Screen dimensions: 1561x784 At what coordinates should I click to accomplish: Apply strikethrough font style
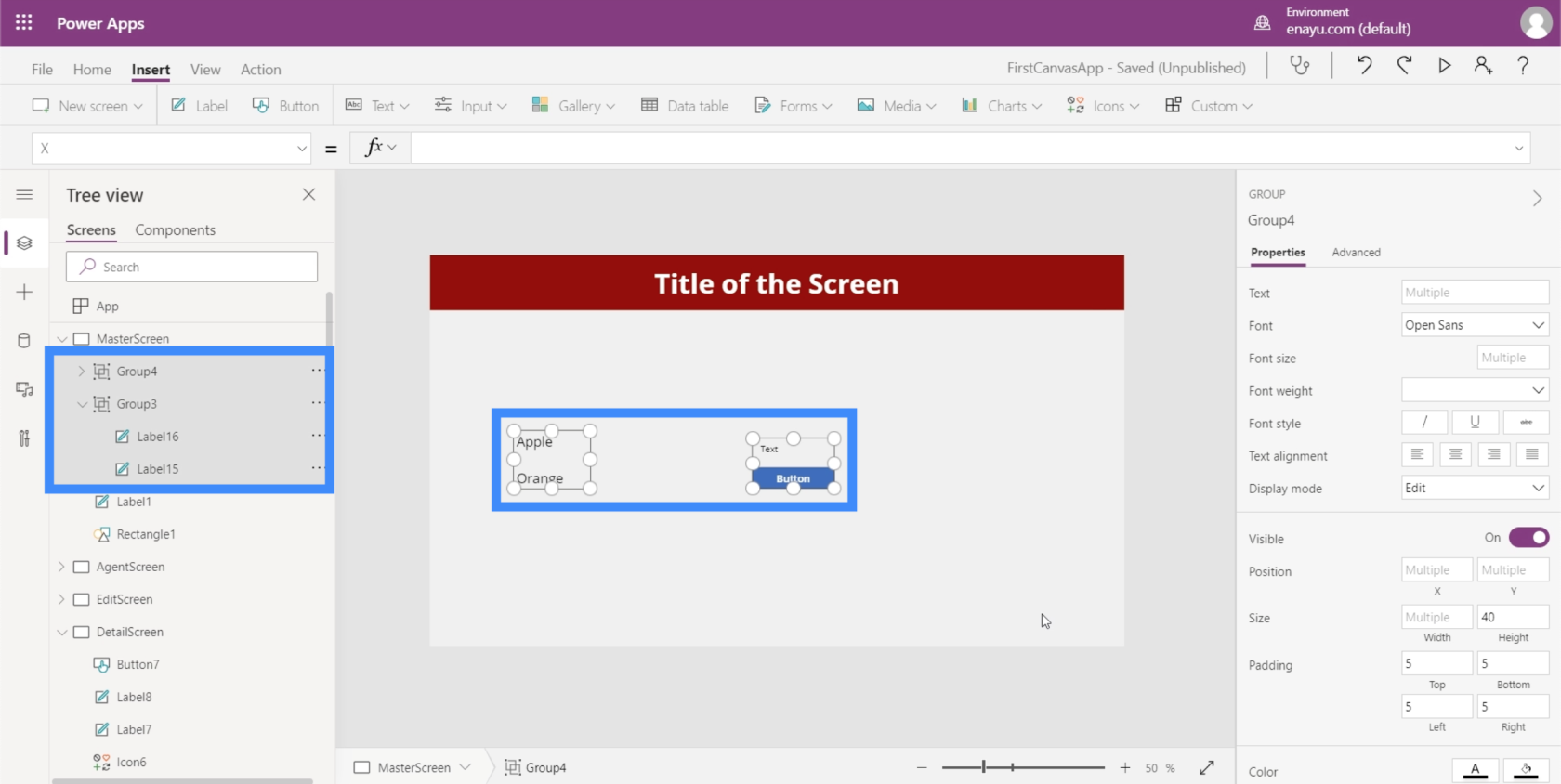(1526, 422)
